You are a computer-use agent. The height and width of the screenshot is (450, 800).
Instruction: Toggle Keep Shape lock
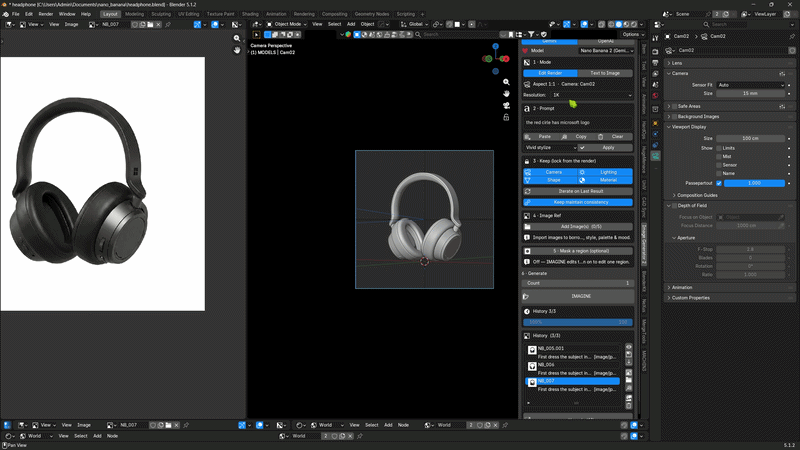550,180
